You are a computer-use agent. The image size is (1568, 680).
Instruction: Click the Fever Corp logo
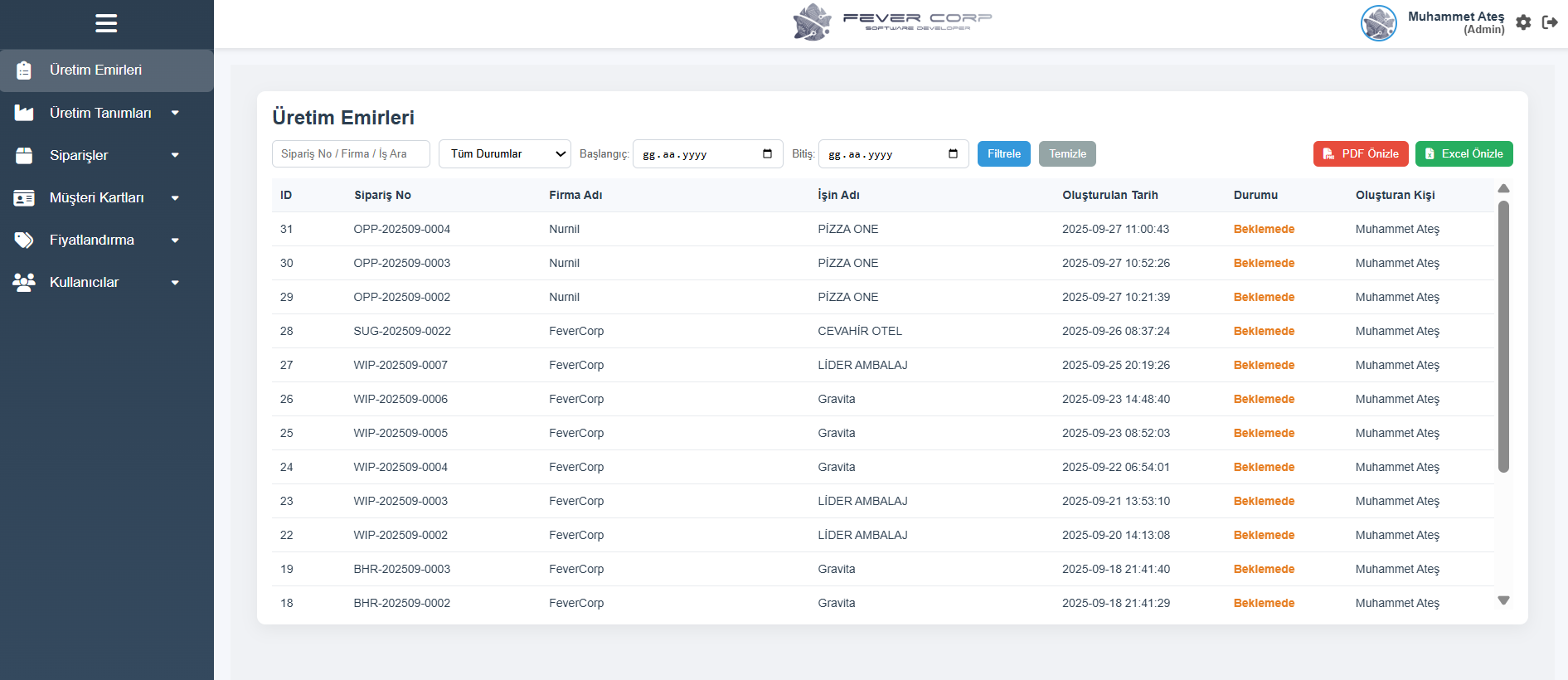click(x=891, y=22)
